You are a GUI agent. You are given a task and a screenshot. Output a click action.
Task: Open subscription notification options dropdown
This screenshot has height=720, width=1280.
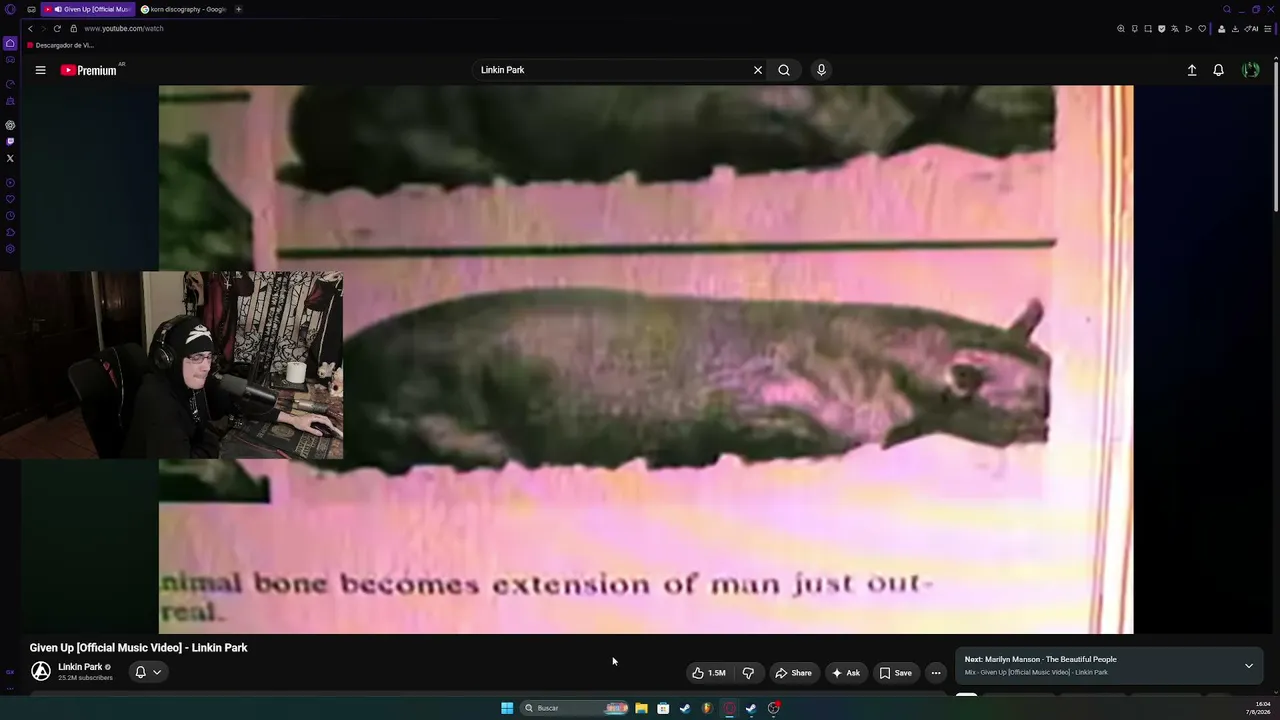coord(148,672)
